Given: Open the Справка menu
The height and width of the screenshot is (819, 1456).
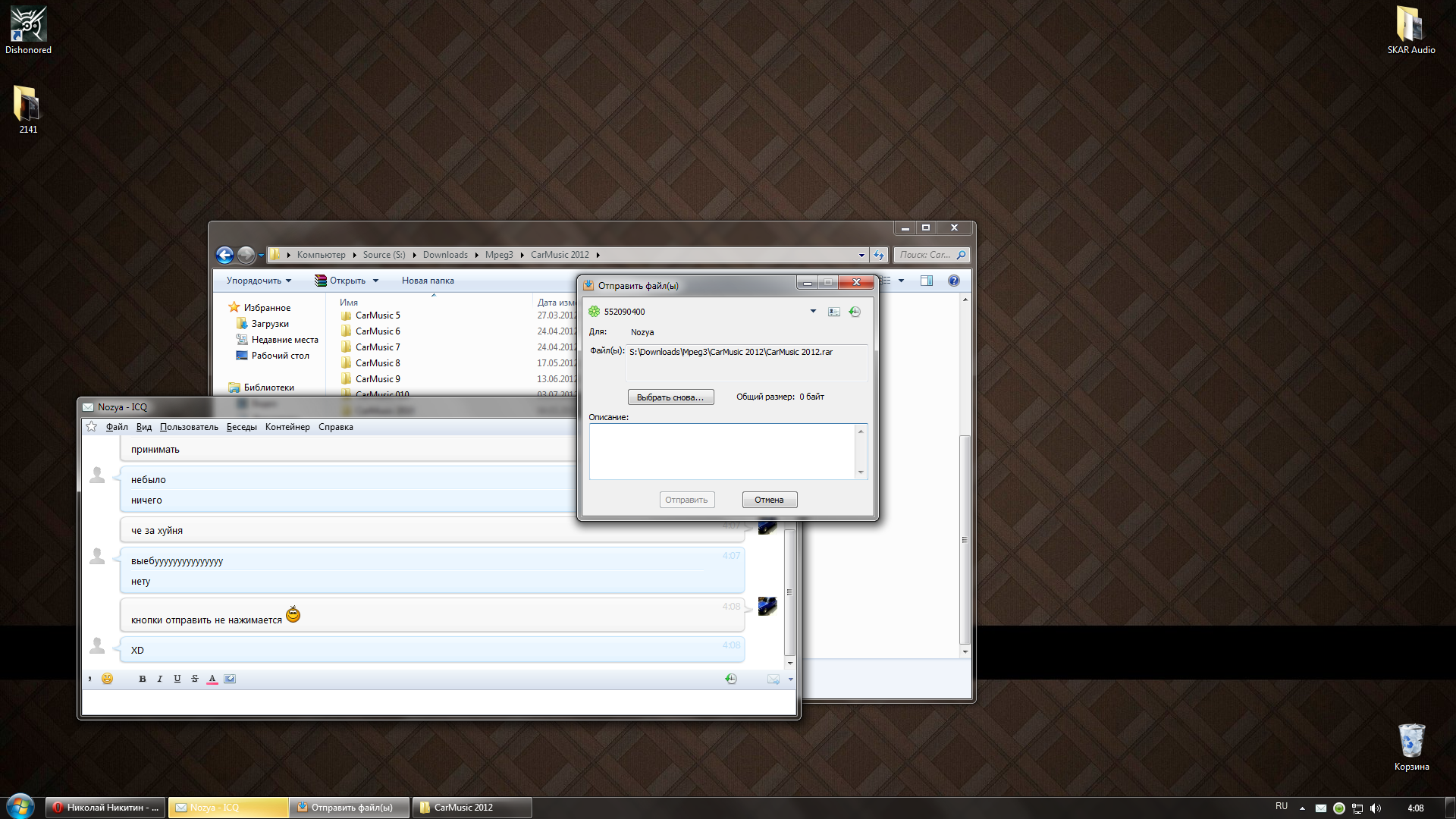Looking at the screenshot, I should tap(335, 427).
